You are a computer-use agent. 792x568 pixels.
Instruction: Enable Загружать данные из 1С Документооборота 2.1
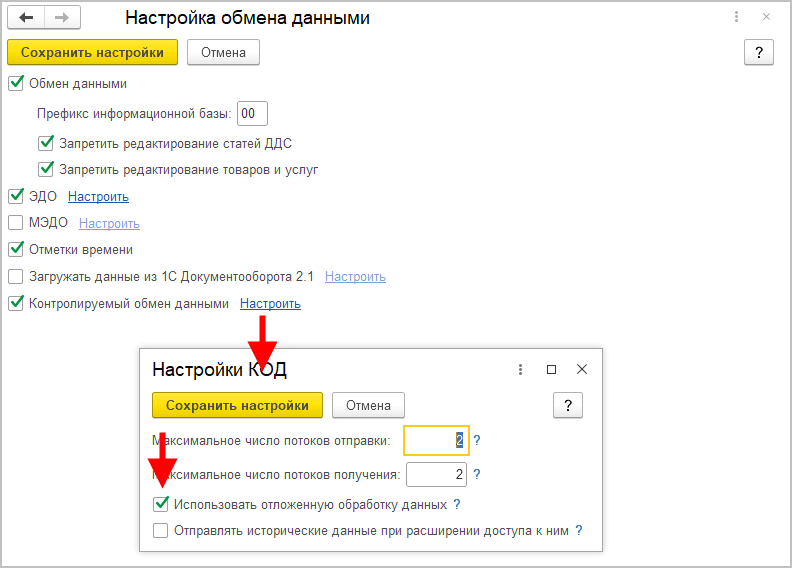[16, 277]
